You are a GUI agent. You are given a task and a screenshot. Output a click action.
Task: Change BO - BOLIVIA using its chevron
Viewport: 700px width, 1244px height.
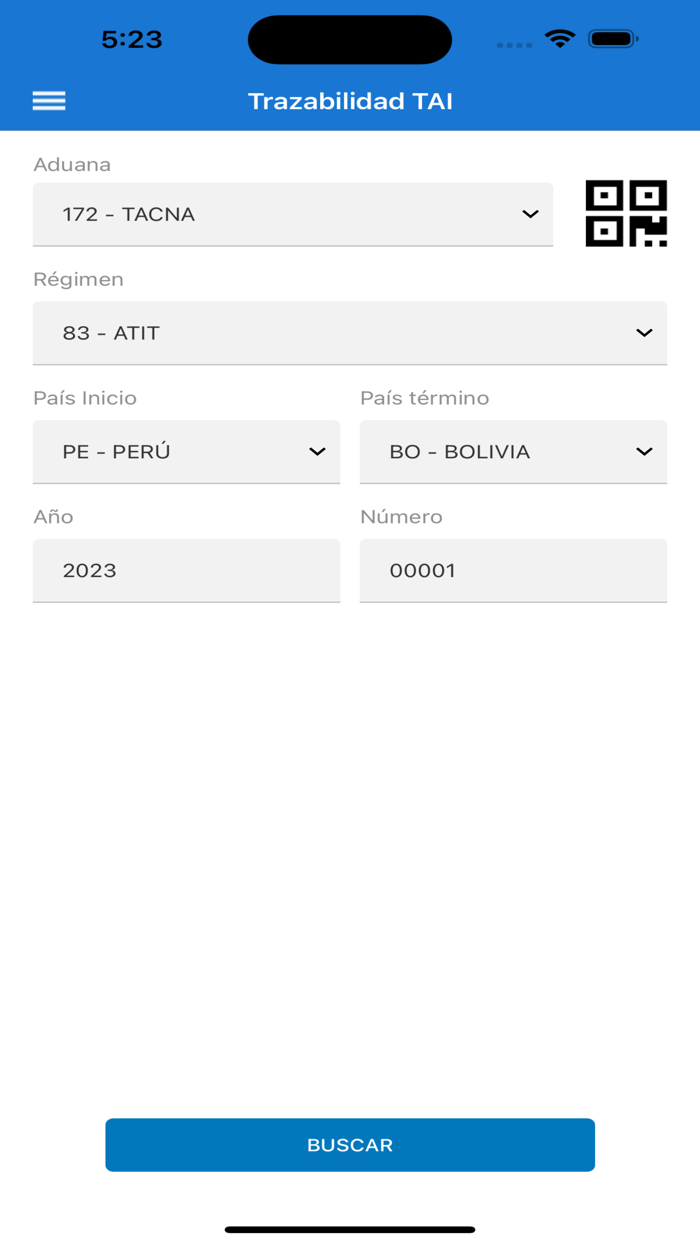pos(646,452)
